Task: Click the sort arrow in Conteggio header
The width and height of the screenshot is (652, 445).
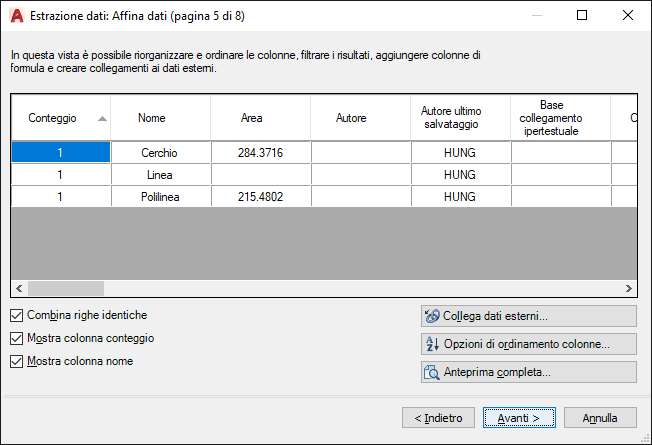Action: point(102,118)
